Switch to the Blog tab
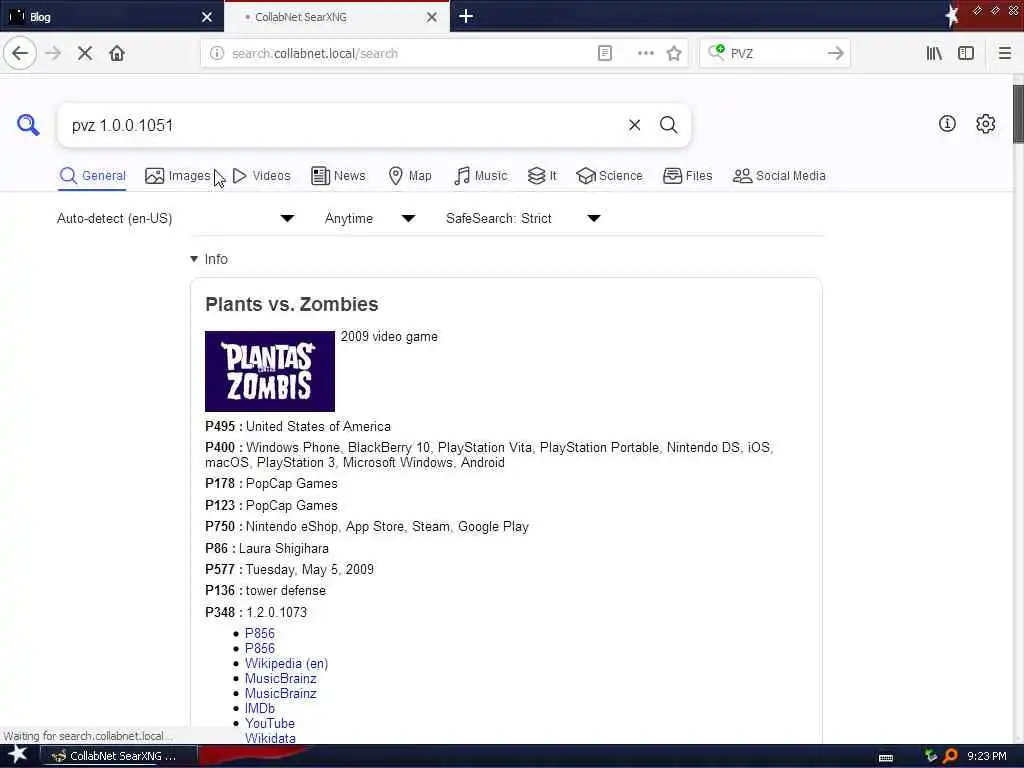The height and width of the screenshot is (768, 1024). (112, 16)
